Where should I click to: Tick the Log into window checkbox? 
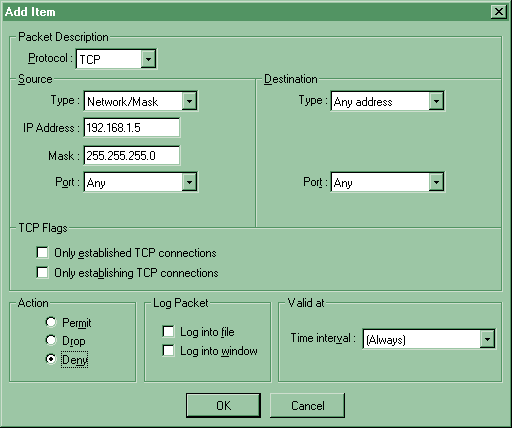(x=168, y=351)
